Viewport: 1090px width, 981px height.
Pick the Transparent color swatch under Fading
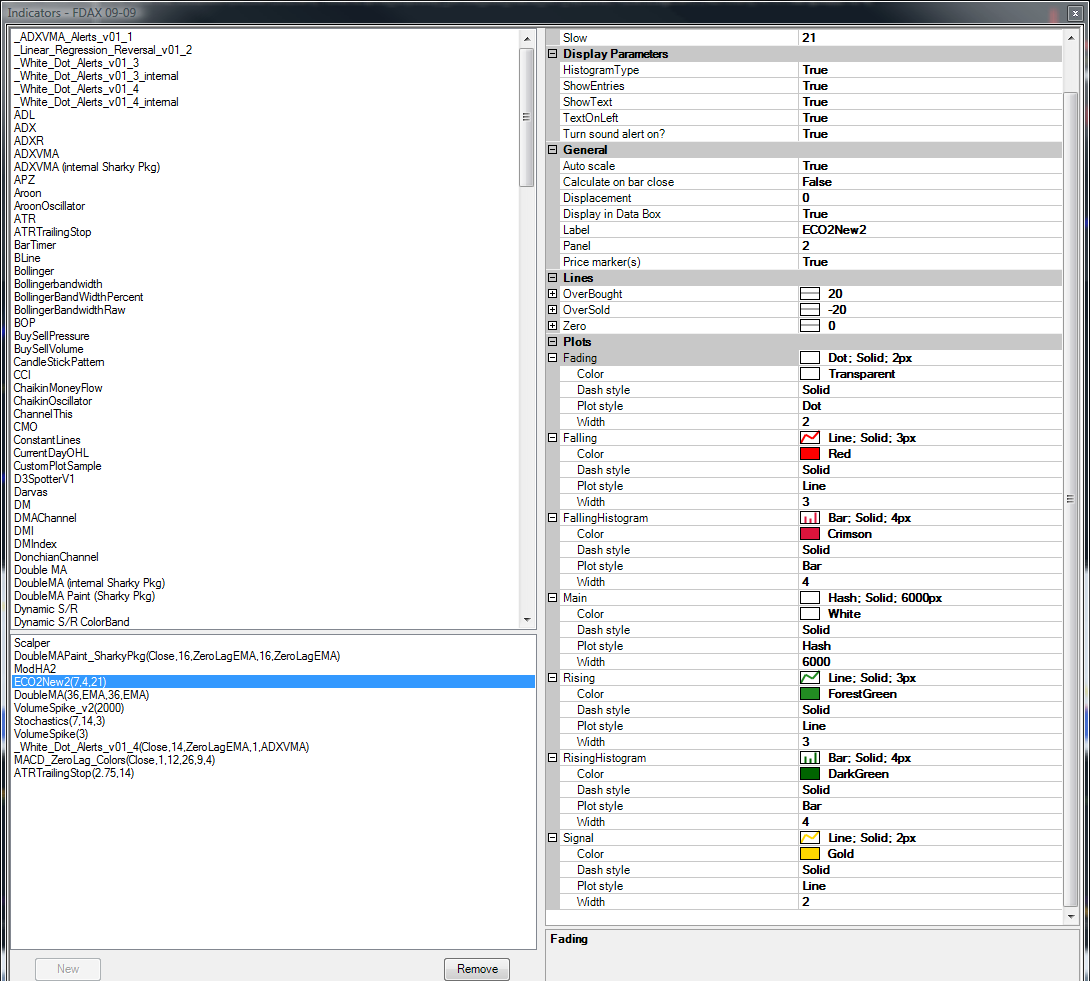coord(809,374)
